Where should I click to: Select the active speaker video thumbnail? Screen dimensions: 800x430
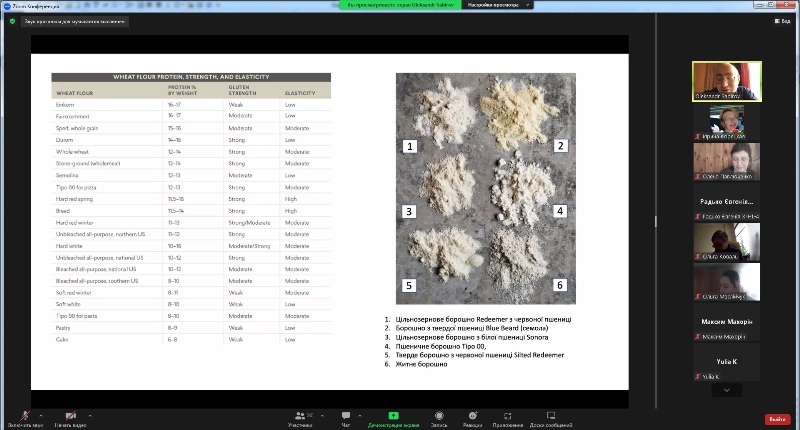(x=727, y=80)
